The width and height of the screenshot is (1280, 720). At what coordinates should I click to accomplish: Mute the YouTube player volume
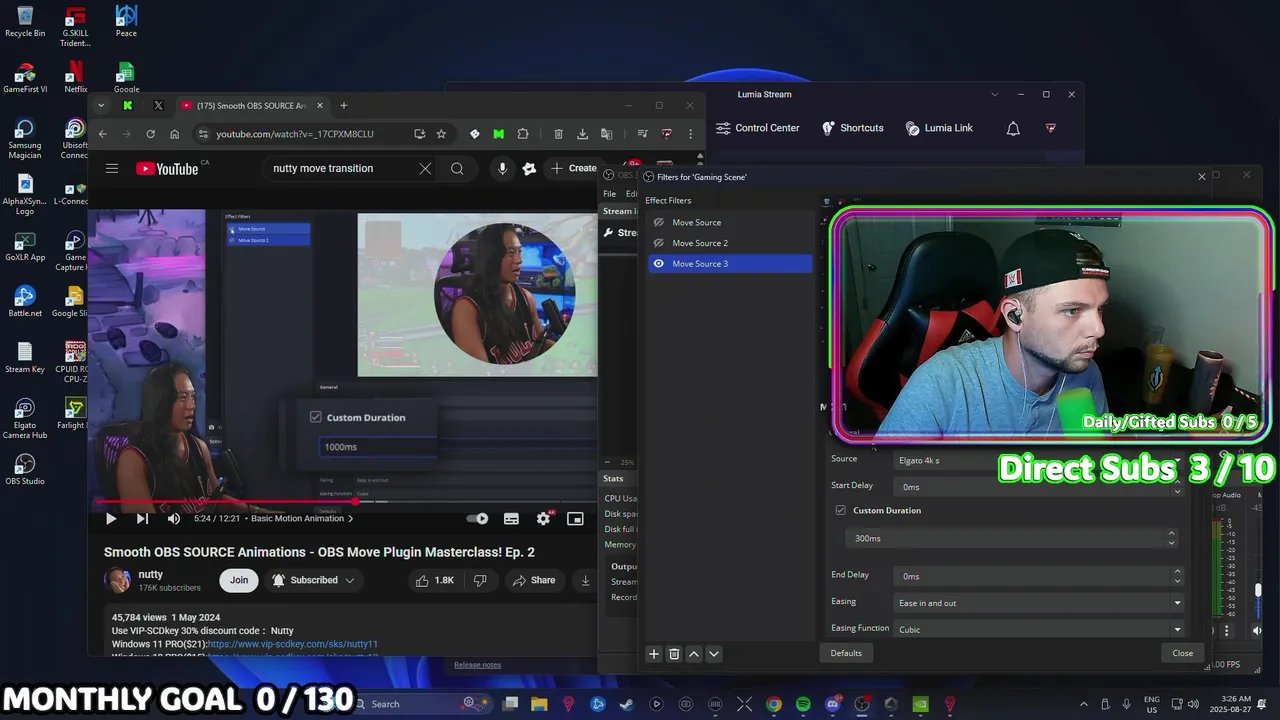(x=174, y=518)
